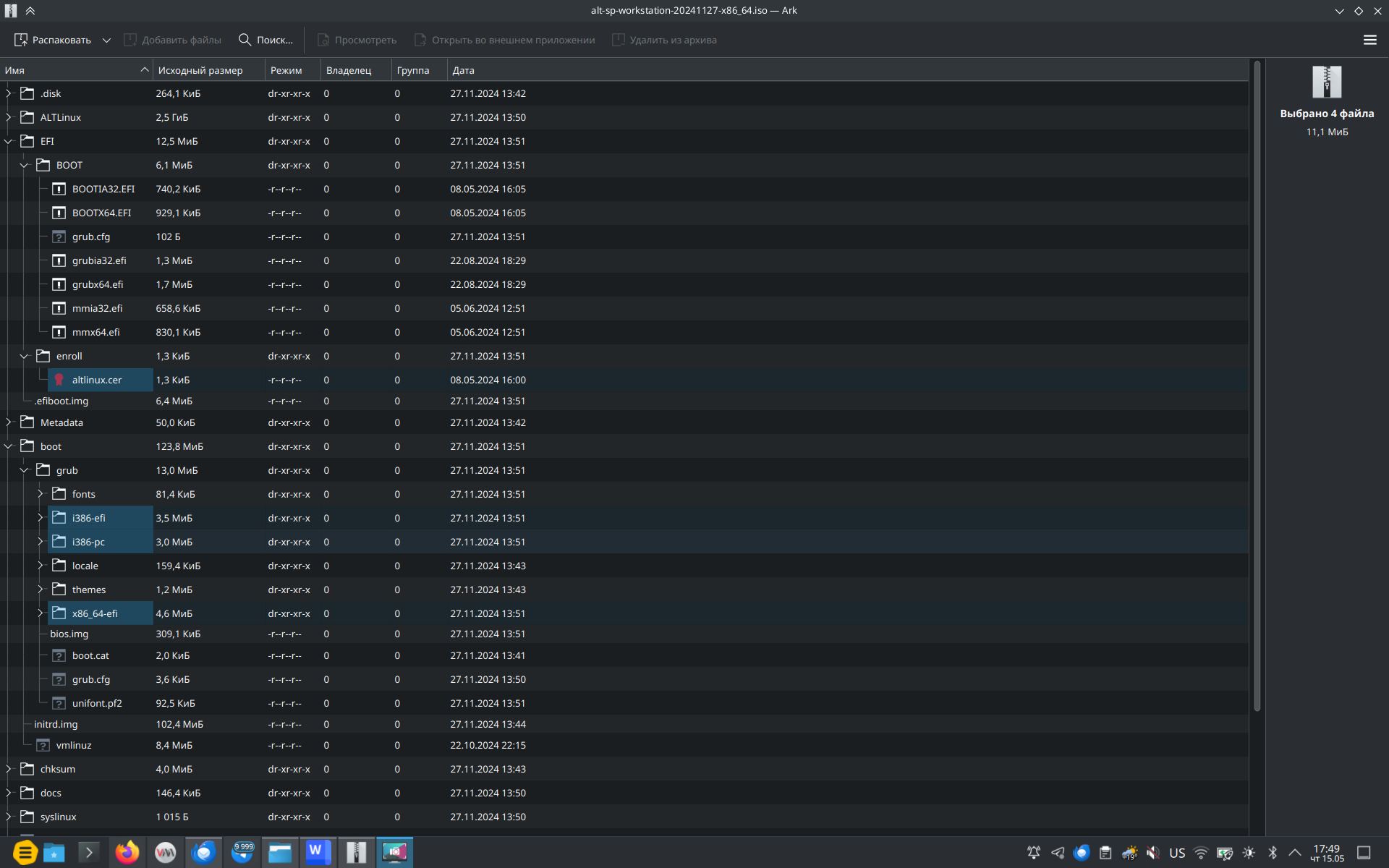Open the Поиск... search button

pos(266,40)
